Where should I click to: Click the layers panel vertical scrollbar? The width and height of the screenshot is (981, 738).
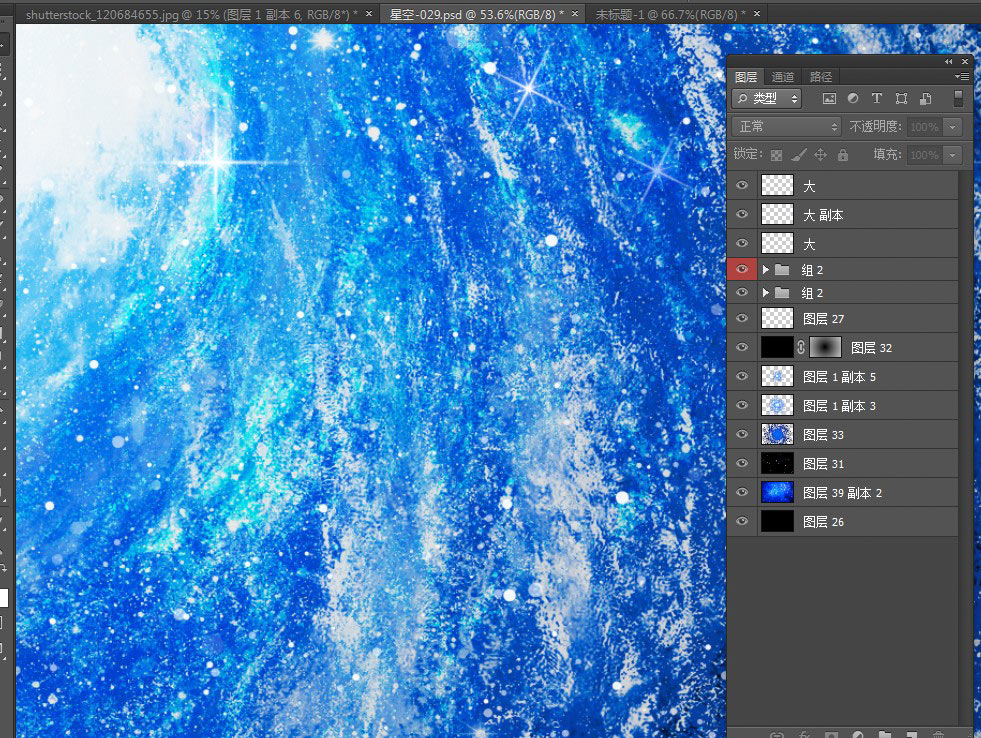click(964, 448)
